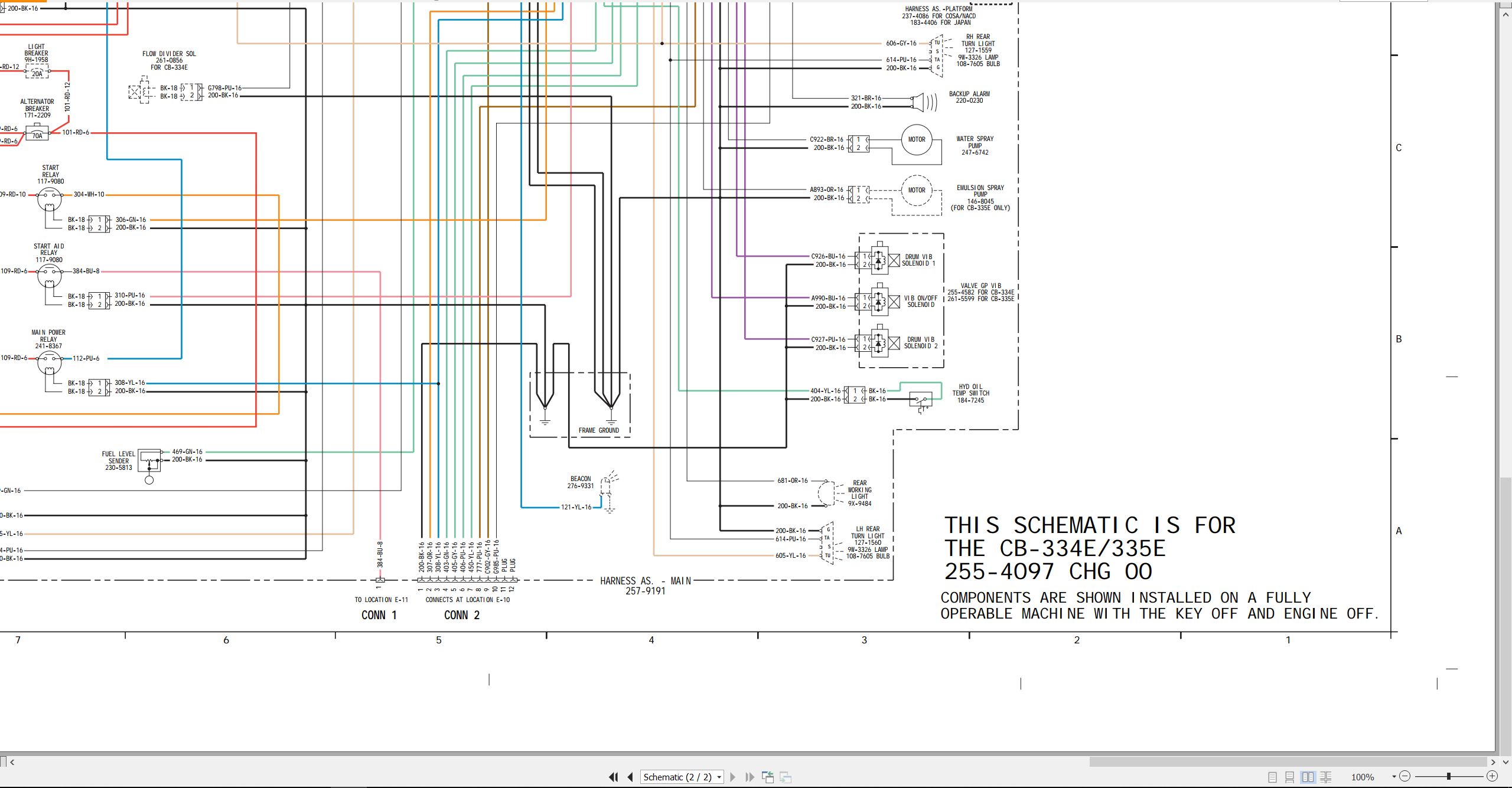The height and width of the screenshot is (788, 1512).
Task: Click the START AID RELAY label
Action: pyautogui.click(x=49, y=249)
